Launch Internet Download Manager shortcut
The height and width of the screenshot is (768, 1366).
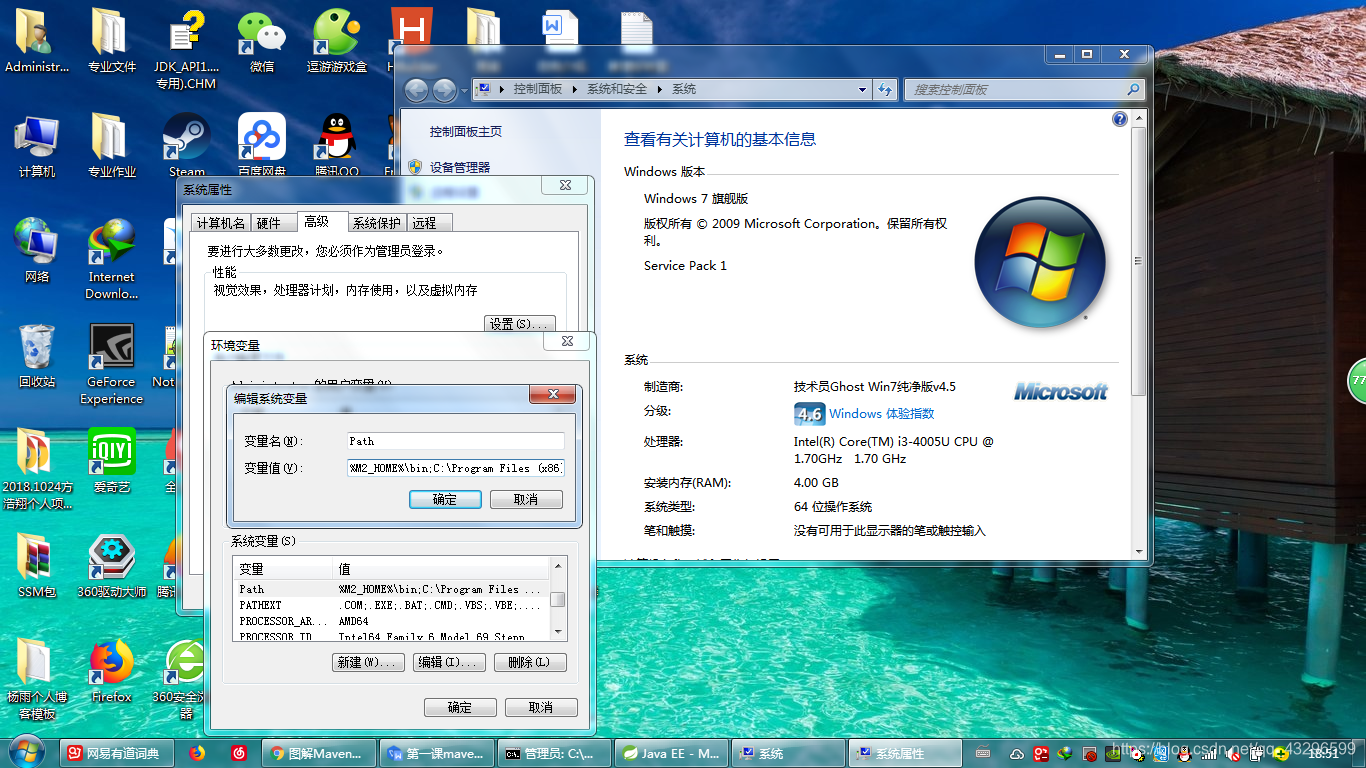point(112,260)
